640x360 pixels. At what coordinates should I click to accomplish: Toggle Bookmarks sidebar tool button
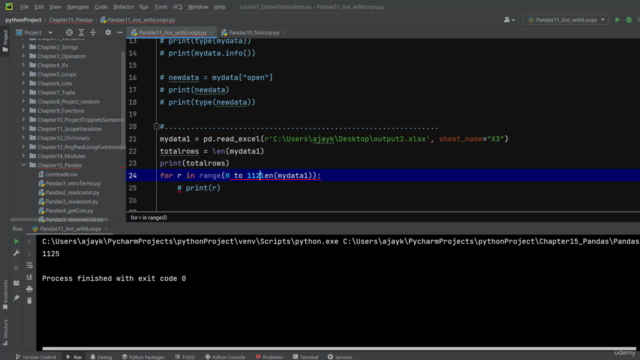[x=5, y=295]
